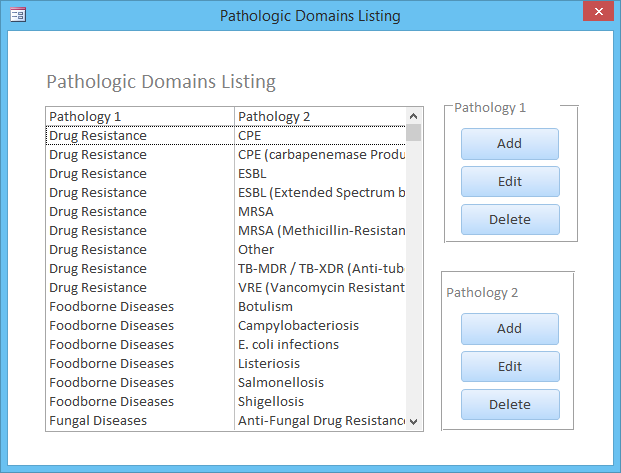The width and height of the screenshot is (621, 473).
Task: Select the ESBL row in list
Action: tap(226, 174)
